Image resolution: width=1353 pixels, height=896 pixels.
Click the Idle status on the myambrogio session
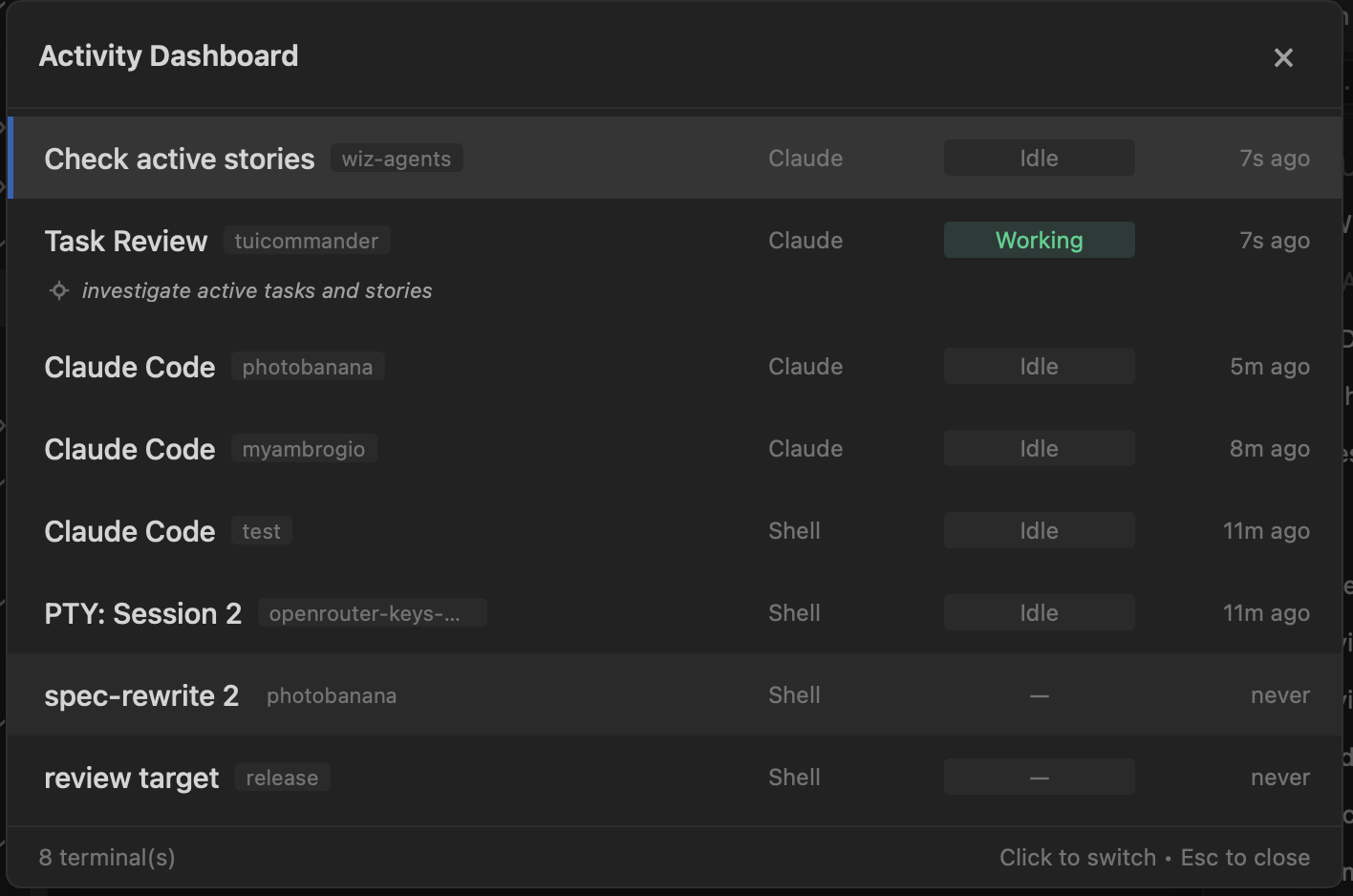tap(1039, 448)
